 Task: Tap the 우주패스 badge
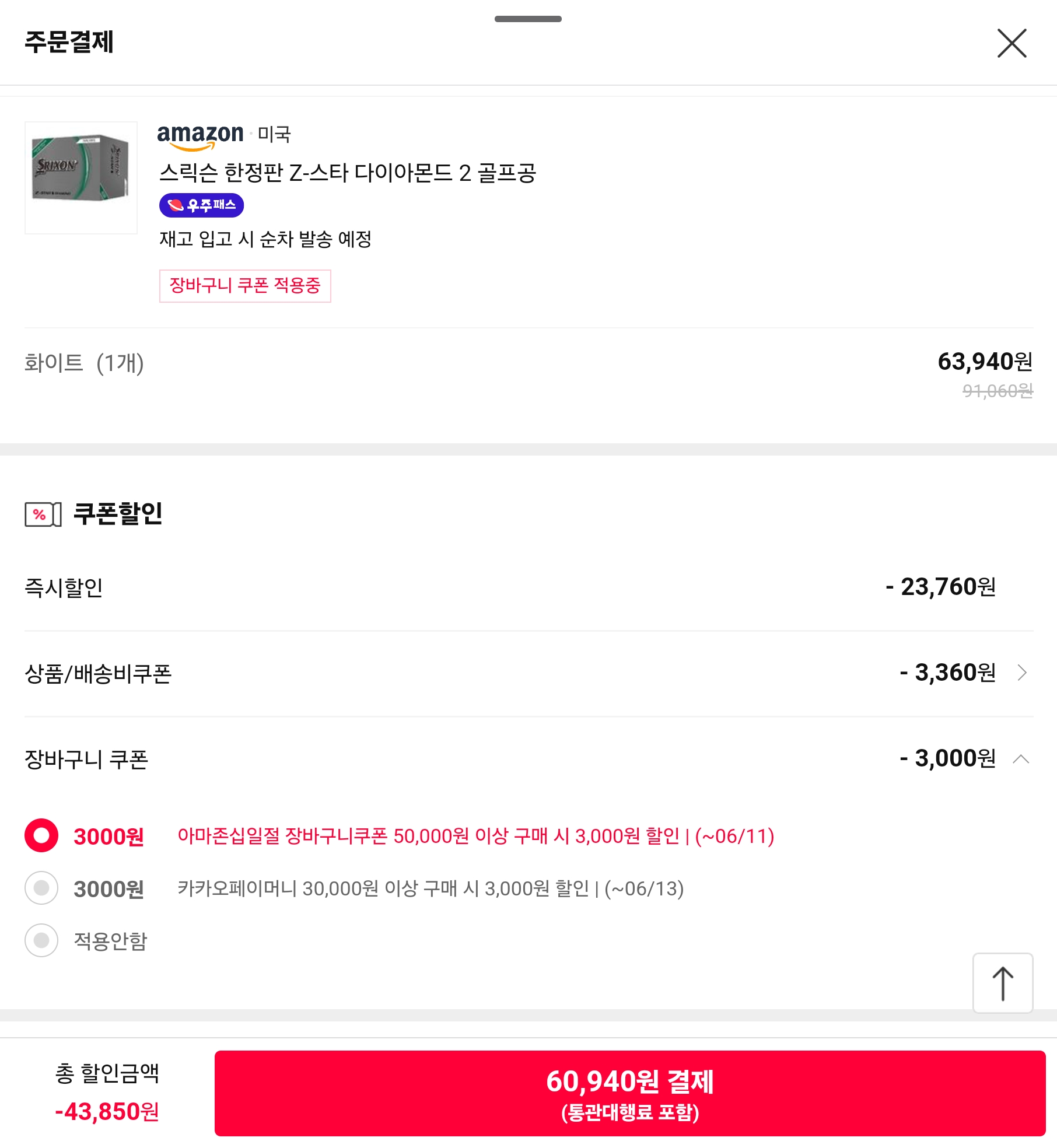(201, 205)
